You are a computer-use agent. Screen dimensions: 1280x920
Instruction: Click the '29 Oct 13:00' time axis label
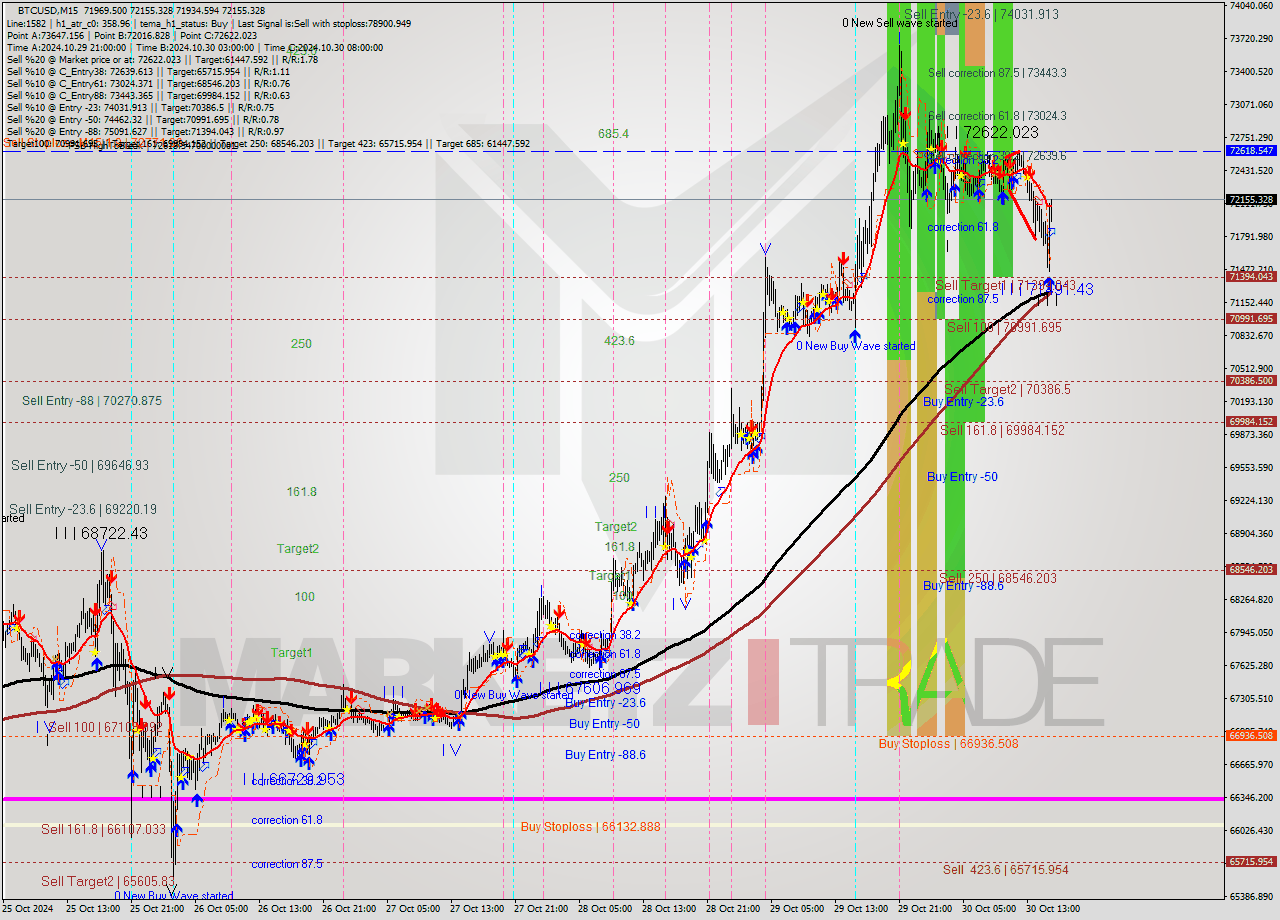(x=861, y=909)
